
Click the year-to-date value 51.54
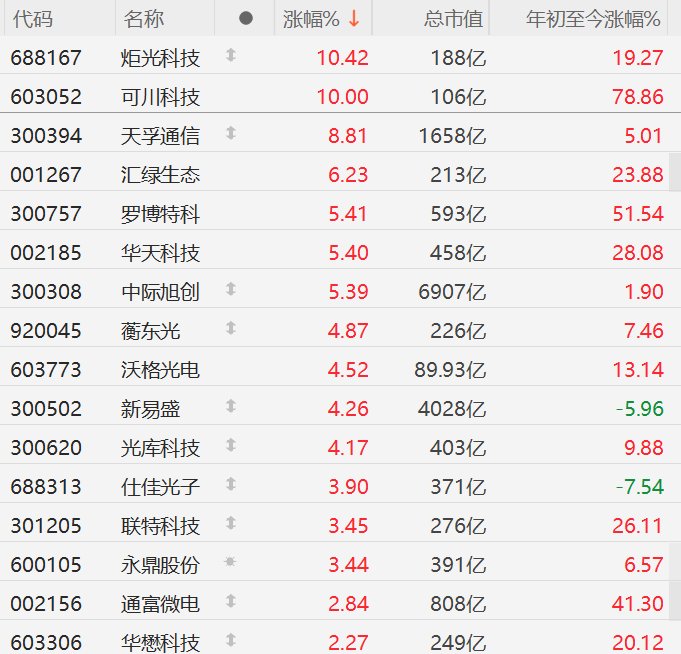point(638,214)
